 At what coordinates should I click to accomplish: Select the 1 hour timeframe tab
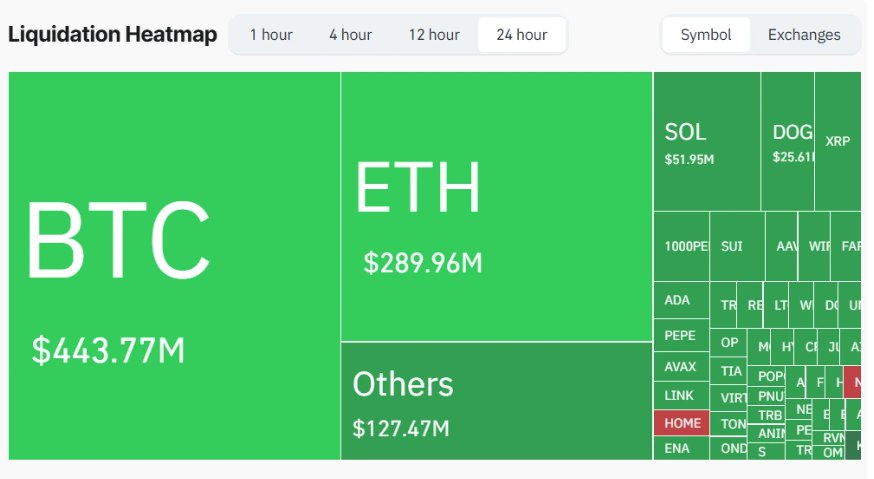(x=271, y=35)
